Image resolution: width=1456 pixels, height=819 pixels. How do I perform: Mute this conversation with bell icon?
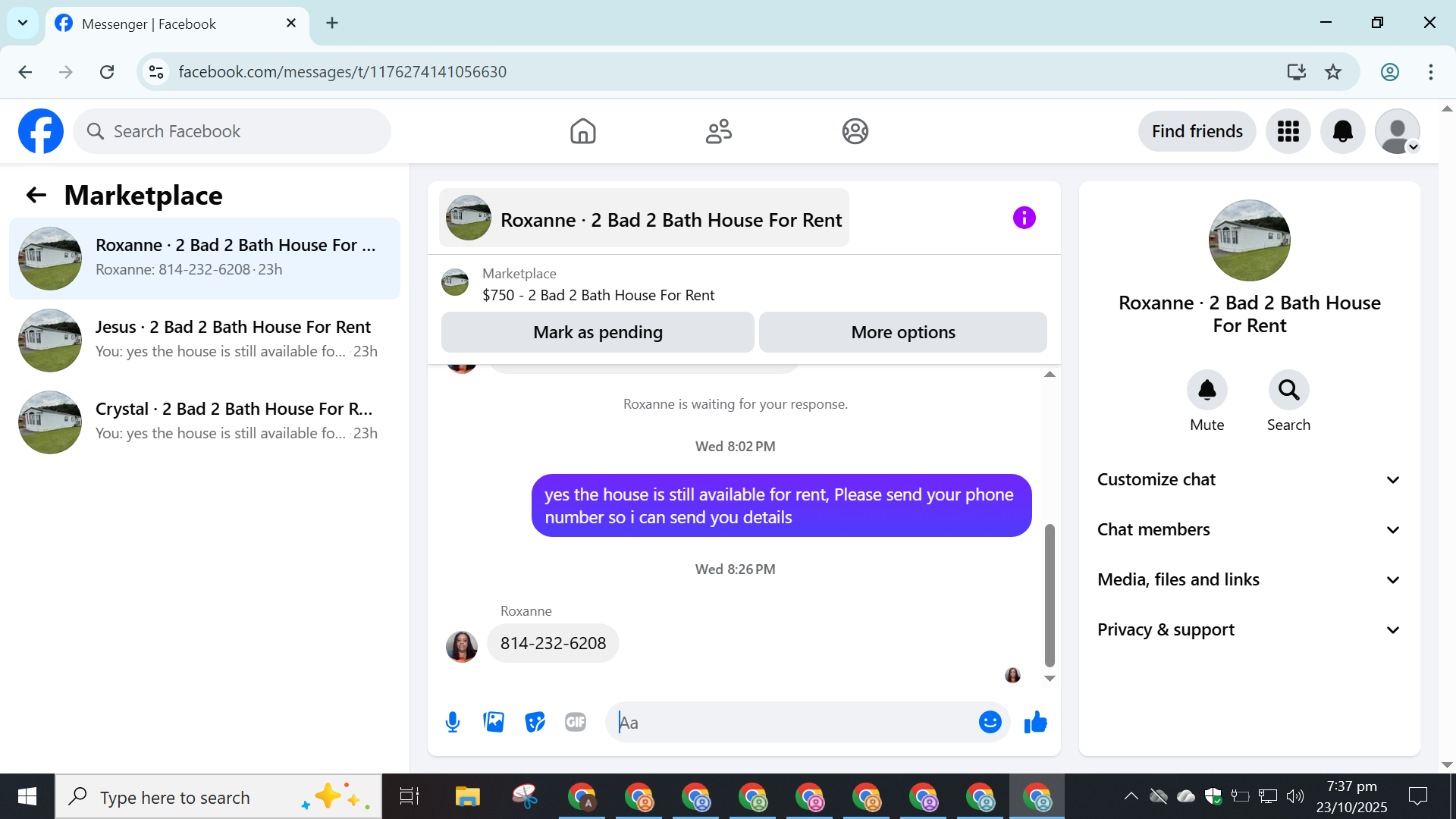click(1207, 390)
